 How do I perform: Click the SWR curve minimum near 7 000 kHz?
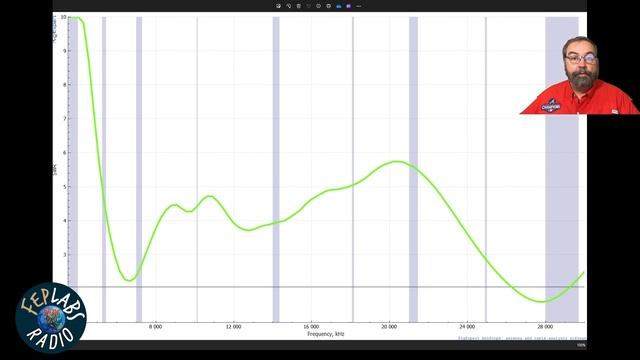coord(129,280)
